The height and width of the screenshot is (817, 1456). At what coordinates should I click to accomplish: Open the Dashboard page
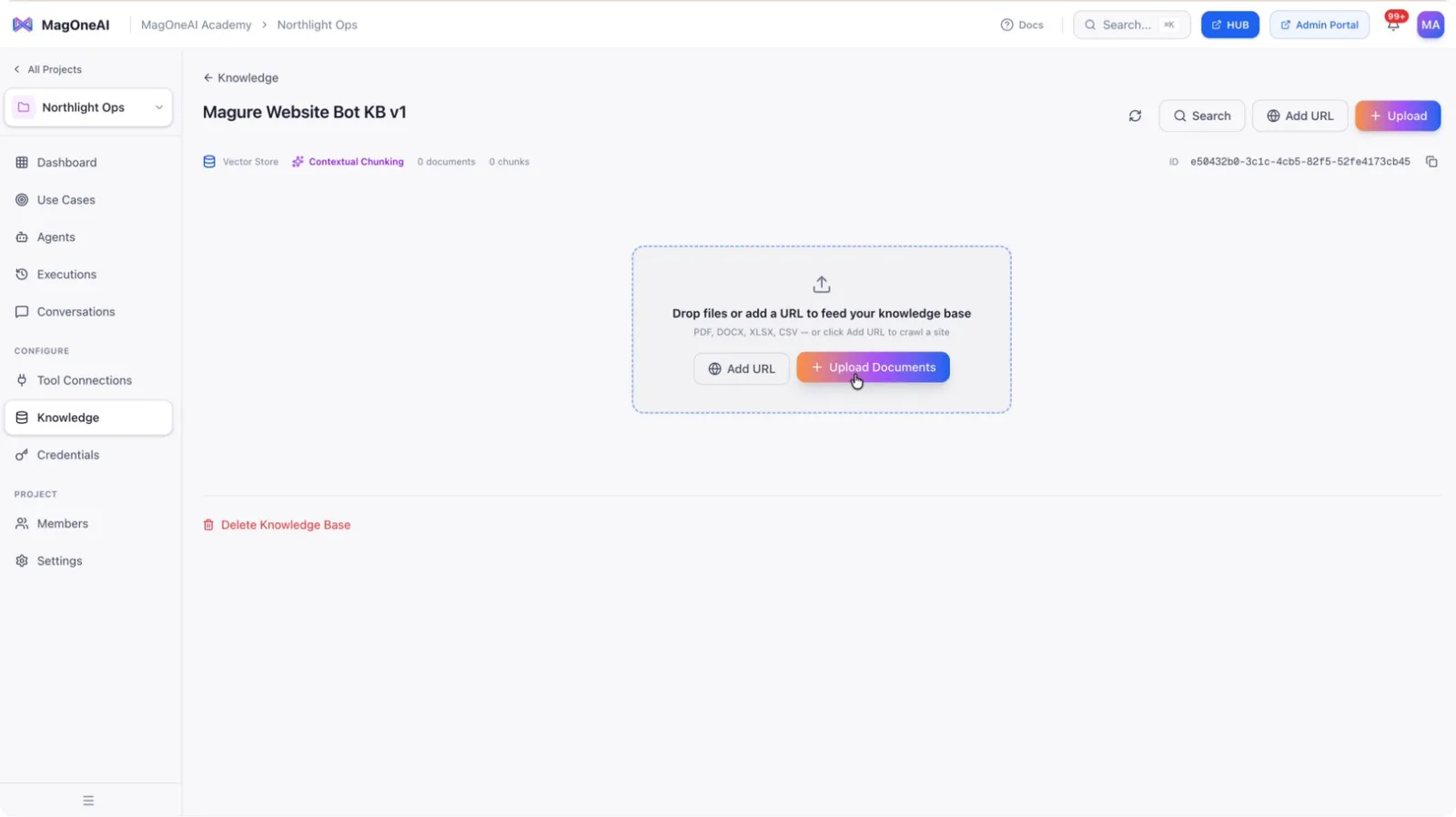tap(88, 163)
